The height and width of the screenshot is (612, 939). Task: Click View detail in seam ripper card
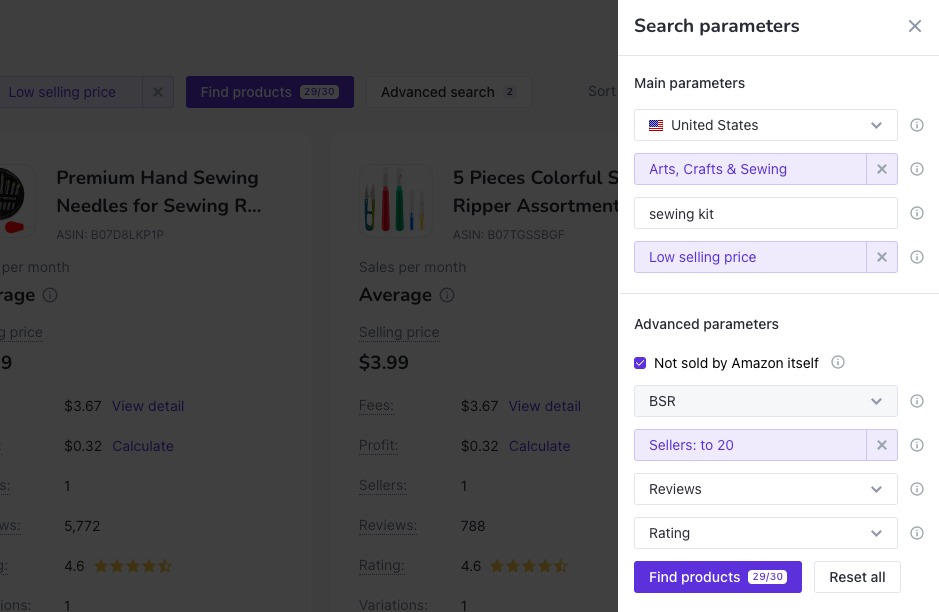tap(544, 406)
